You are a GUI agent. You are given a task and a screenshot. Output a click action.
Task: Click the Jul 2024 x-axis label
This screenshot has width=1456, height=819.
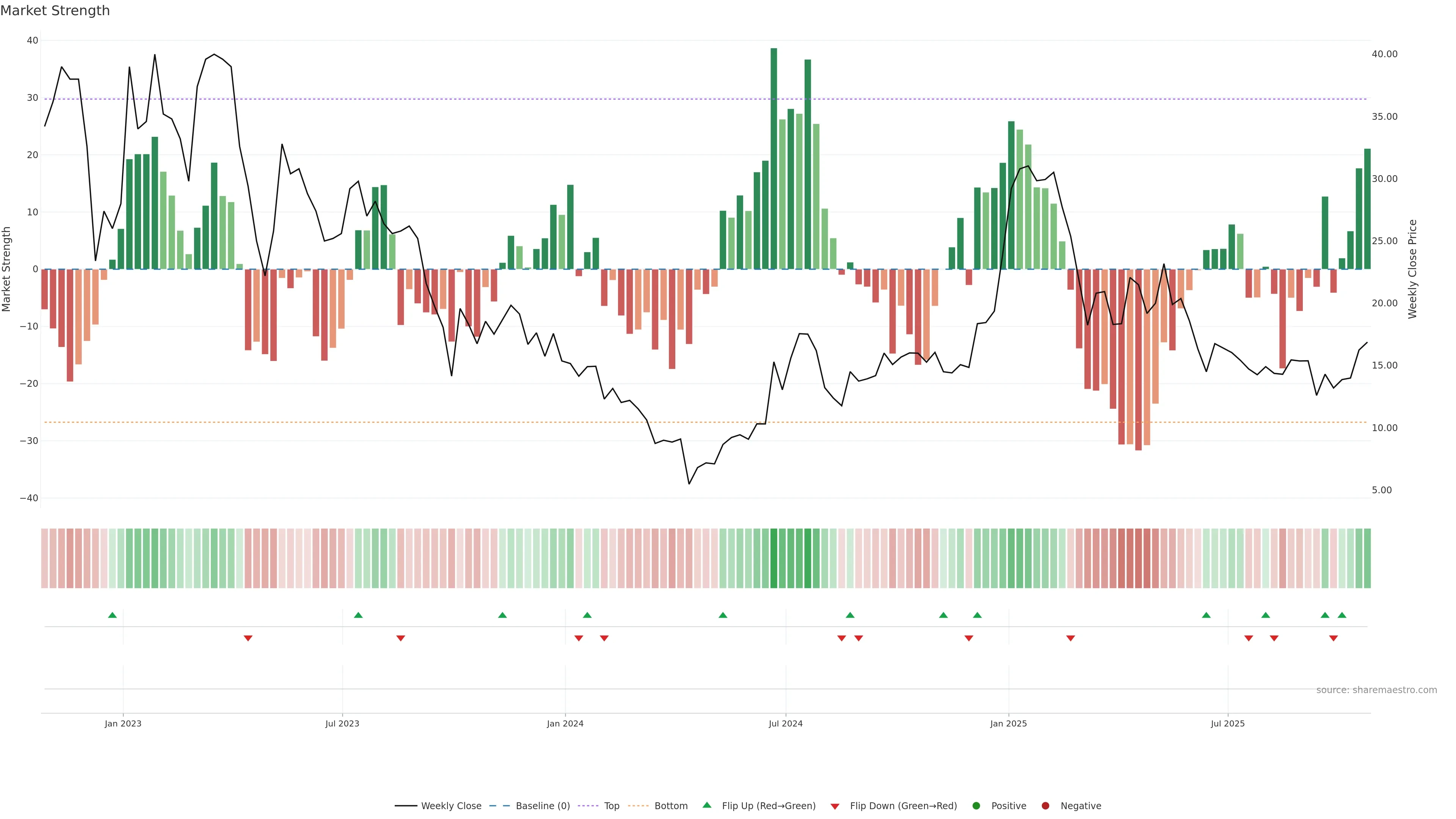pos(785,723)
